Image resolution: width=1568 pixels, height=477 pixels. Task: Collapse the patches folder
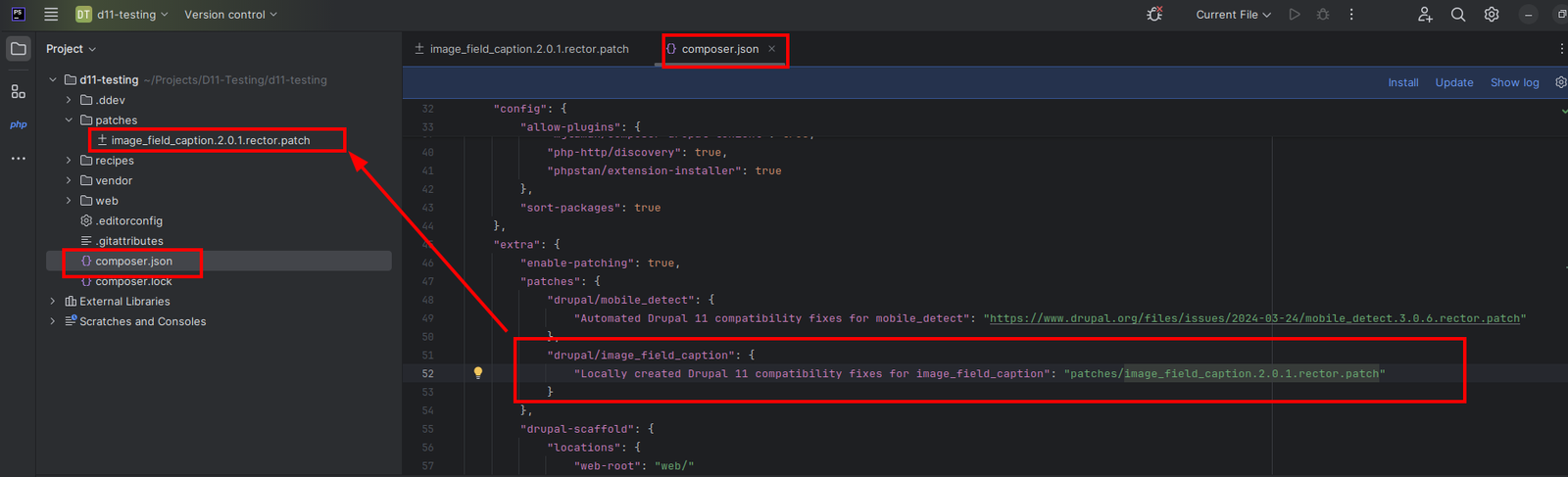click(69, 120)
